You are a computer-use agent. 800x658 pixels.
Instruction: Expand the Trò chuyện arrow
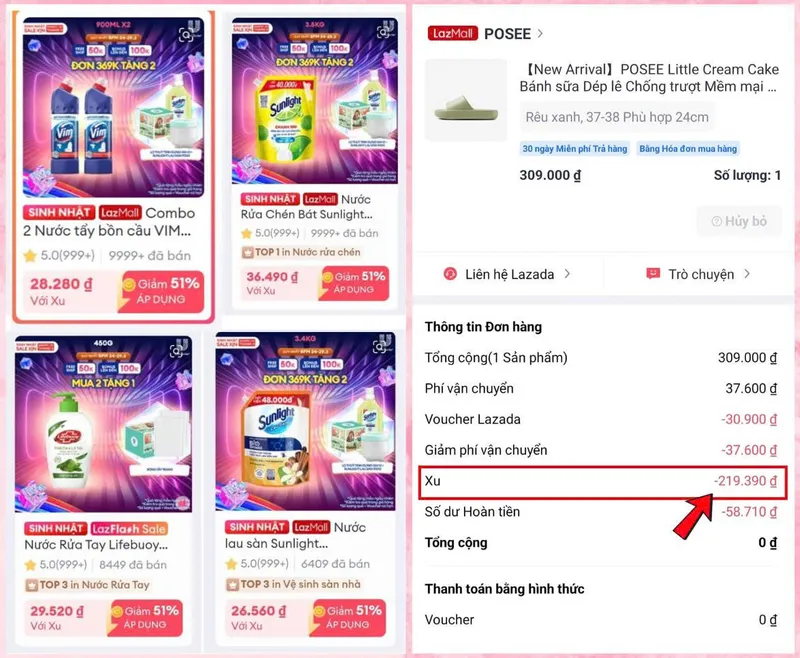pyautogui.click(x=747, y=274)
